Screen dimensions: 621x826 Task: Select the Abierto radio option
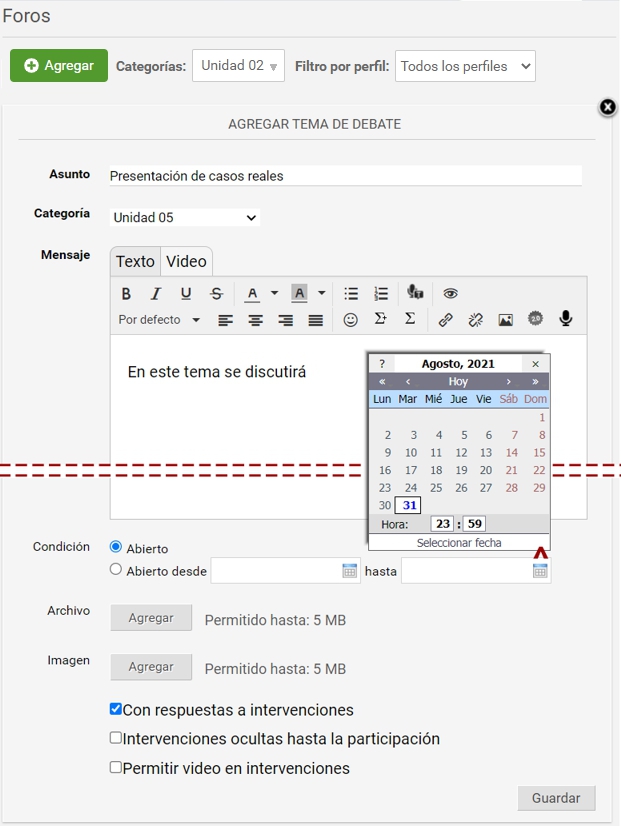pyautogui.click(x=116, y=547)
